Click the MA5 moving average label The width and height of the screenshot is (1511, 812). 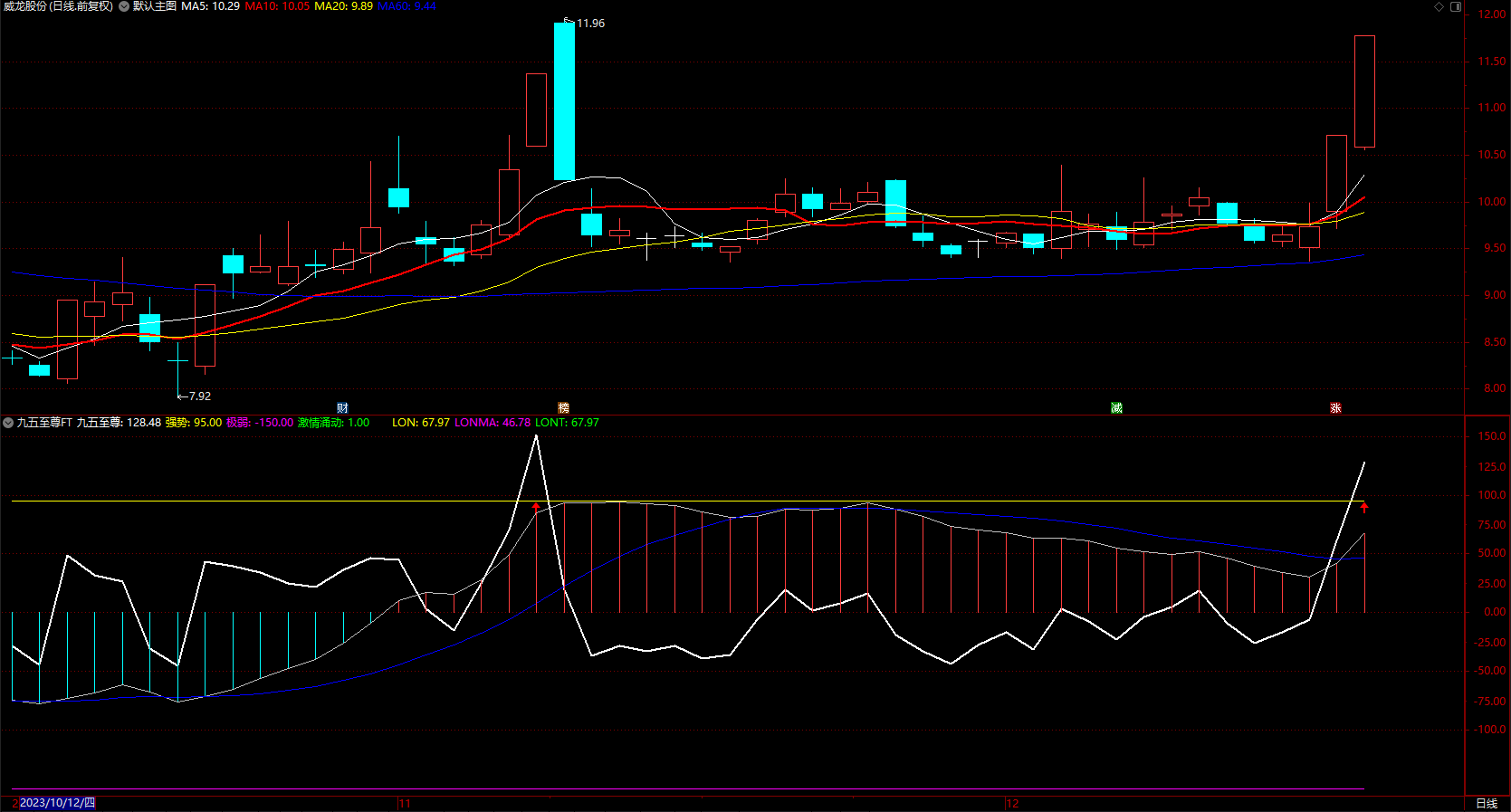[x=210, y=6]
